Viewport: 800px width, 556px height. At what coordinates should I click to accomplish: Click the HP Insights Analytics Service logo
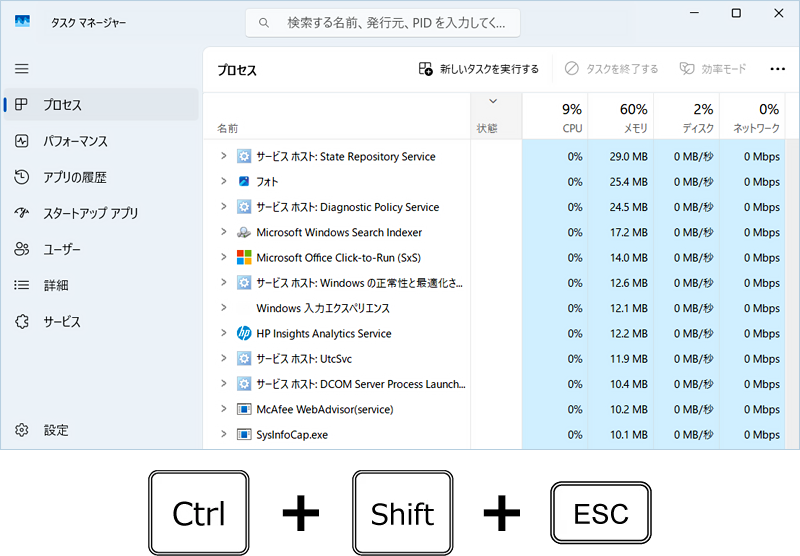click(244, 333)
